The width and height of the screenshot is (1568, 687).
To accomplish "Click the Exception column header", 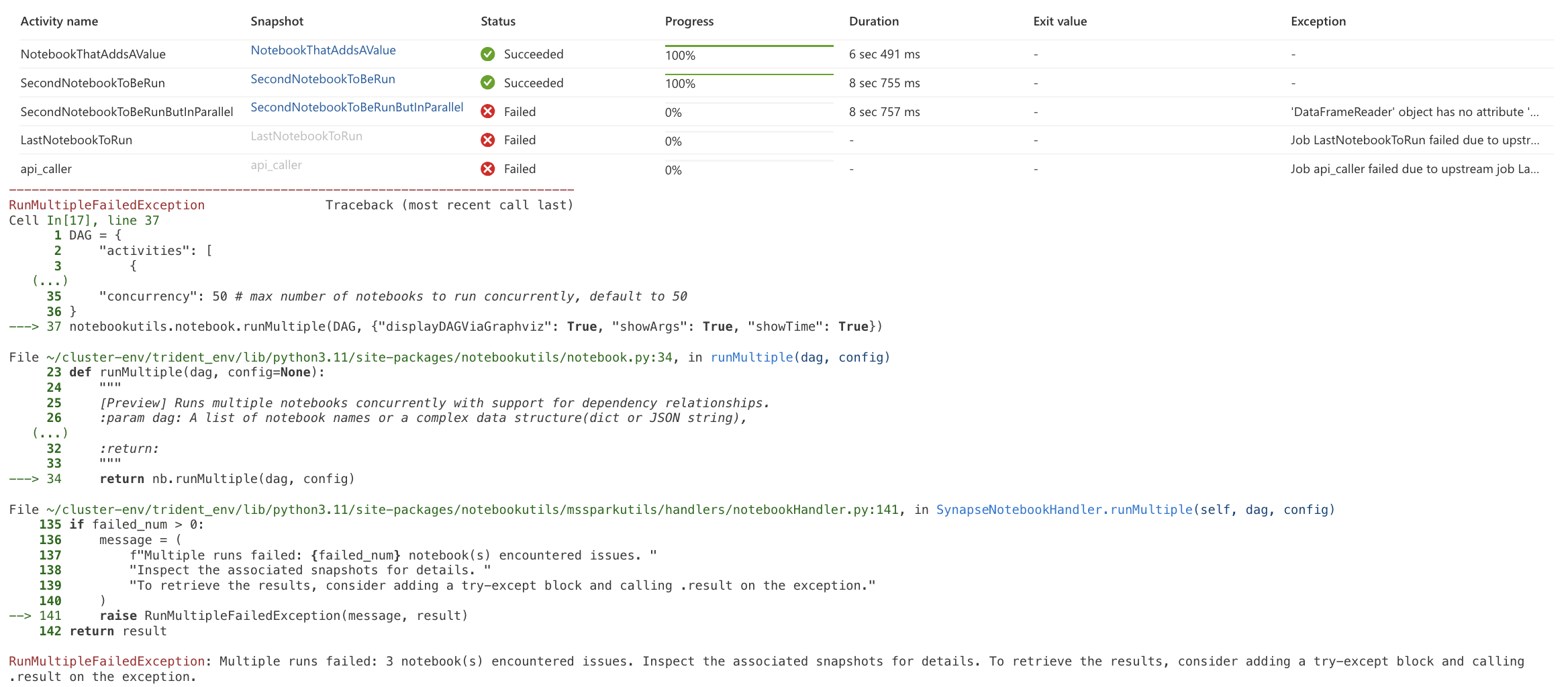I will (1318, 21).
